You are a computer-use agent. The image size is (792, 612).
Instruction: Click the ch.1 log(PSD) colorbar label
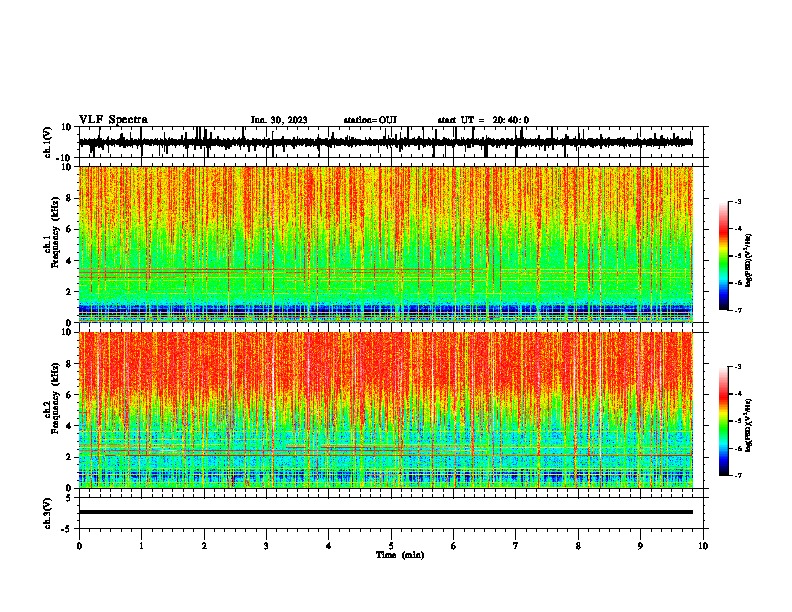[748, 260]
